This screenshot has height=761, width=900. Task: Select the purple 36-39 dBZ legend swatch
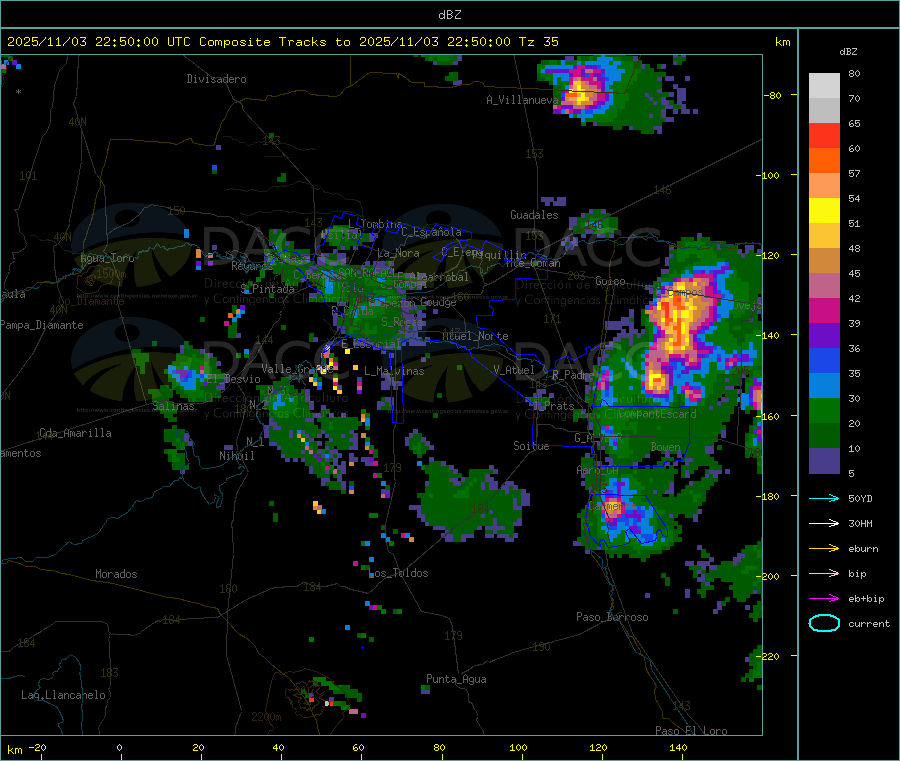pyautogui.click(x=824, y=336)
